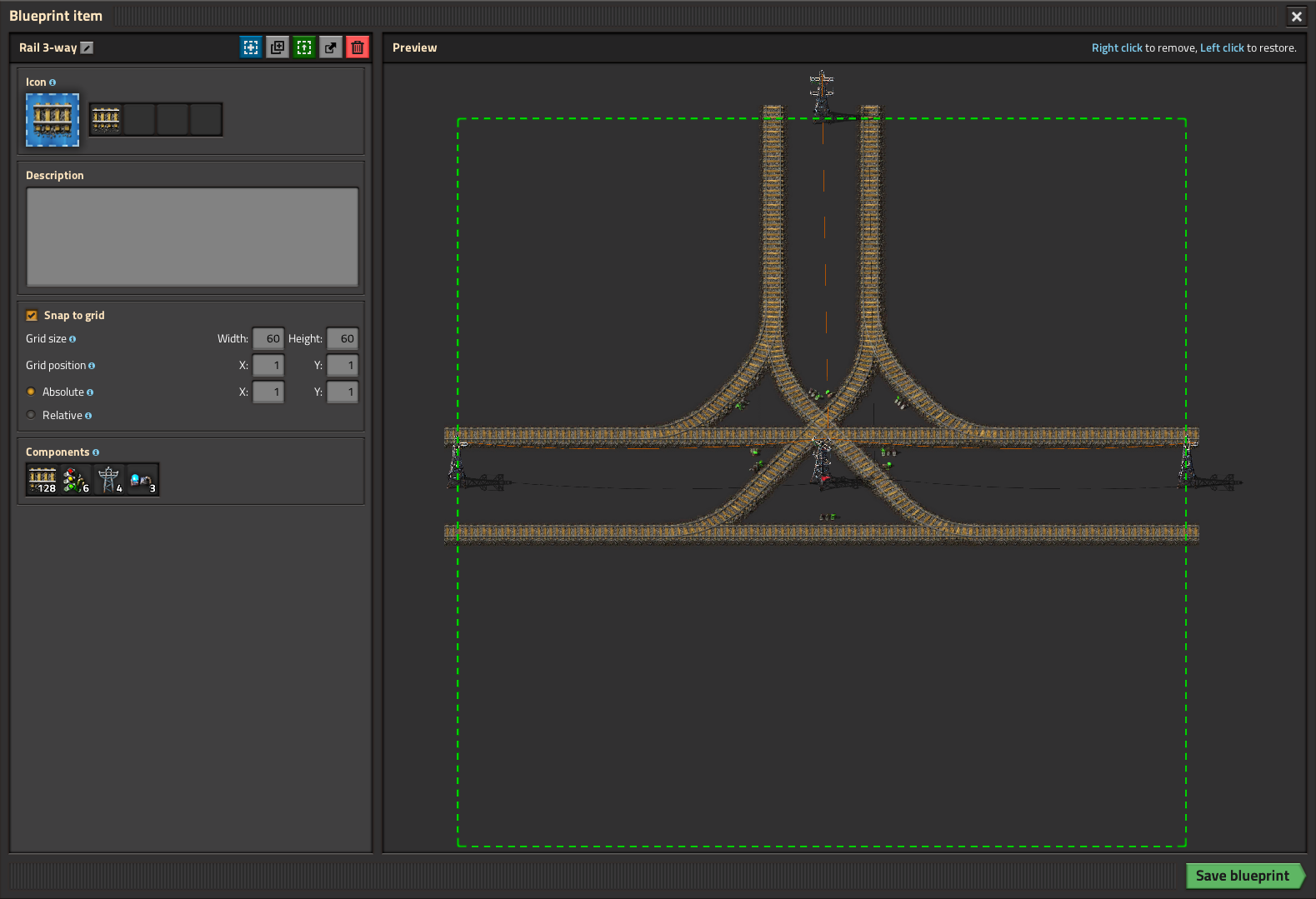Click the Save blueprint button
This screenshot has width=1316, height=899.
point(1242,876)
